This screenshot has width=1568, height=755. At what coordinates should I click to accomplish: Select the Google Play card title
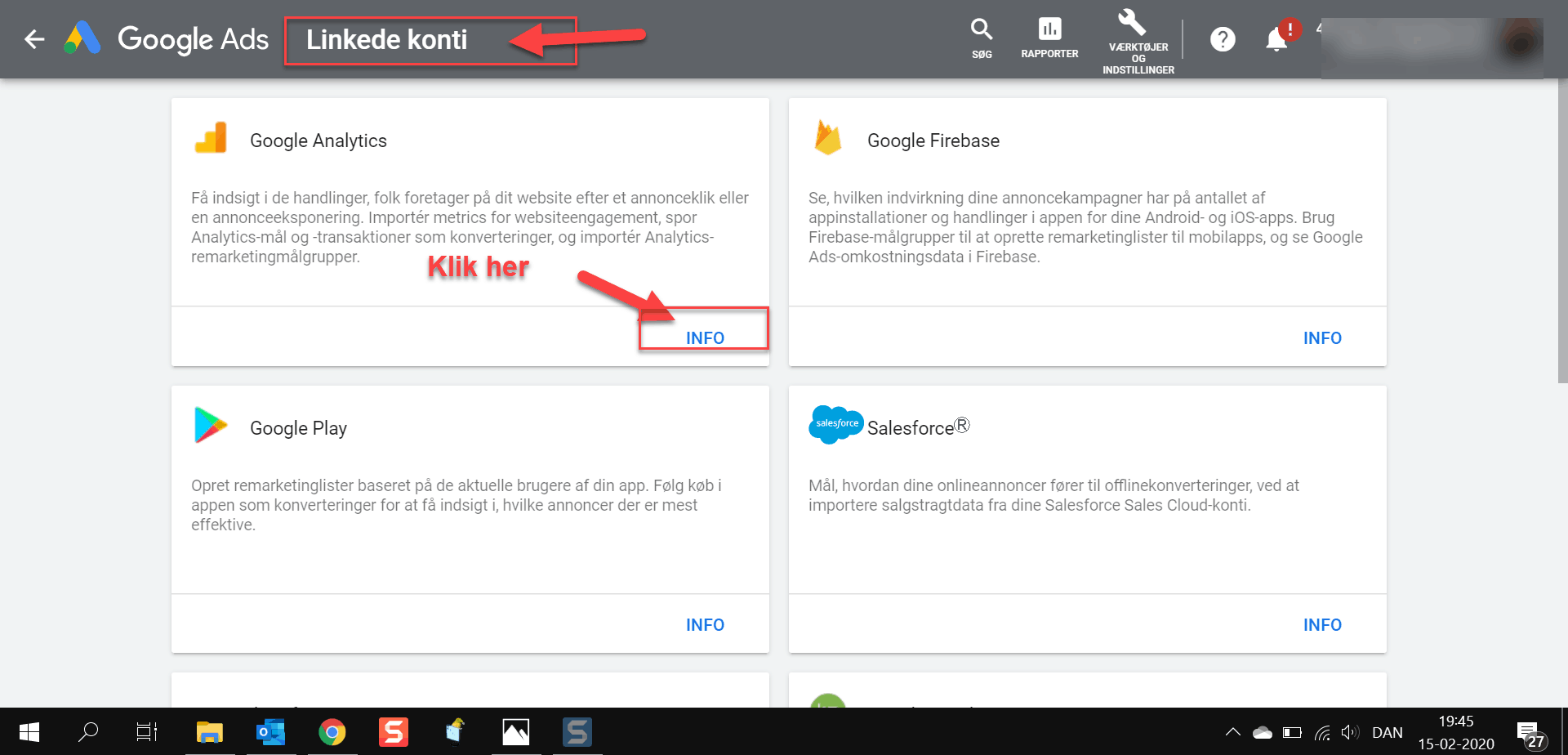(299, 428)
